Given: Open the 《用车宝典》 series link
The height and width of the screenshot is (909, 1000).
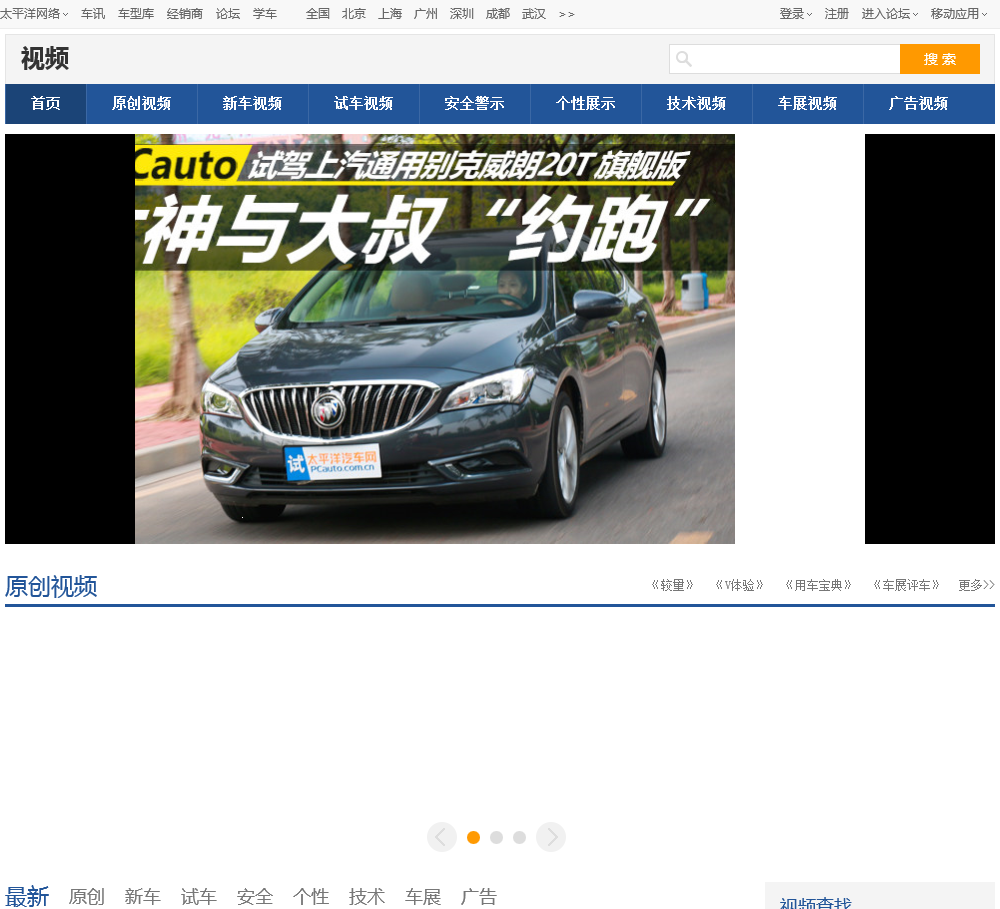Looking at the screenshot, I should [818, 585].
